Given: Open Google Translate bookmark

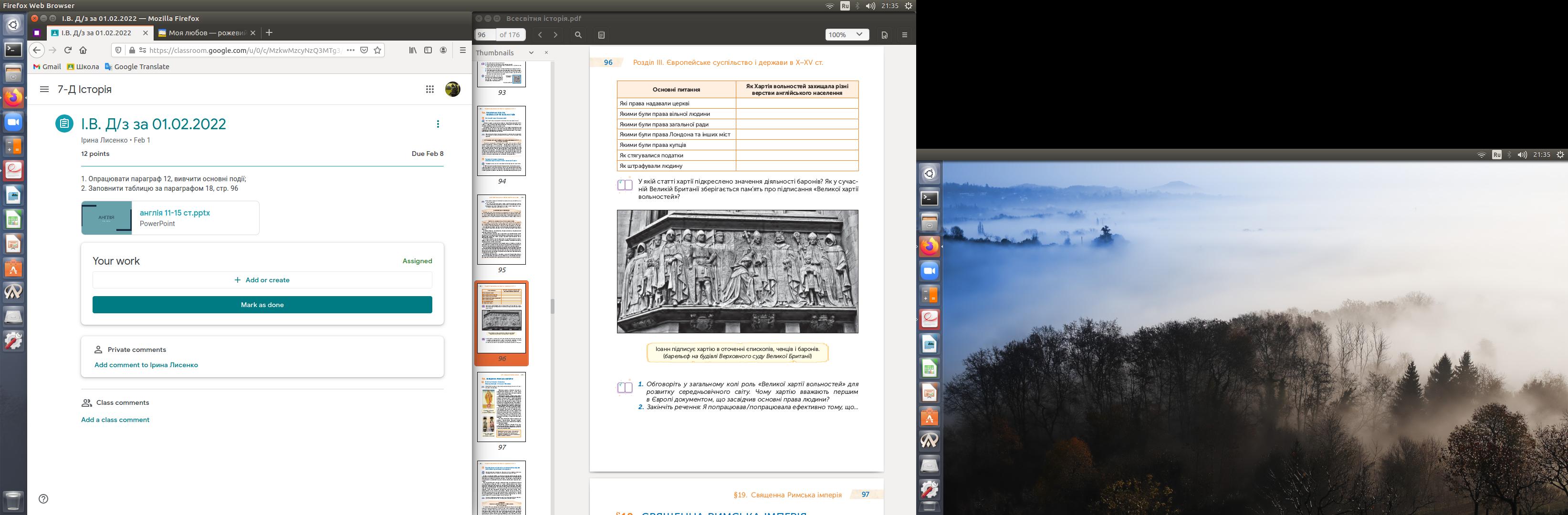Looking at the screenshot, I should 137,67.
